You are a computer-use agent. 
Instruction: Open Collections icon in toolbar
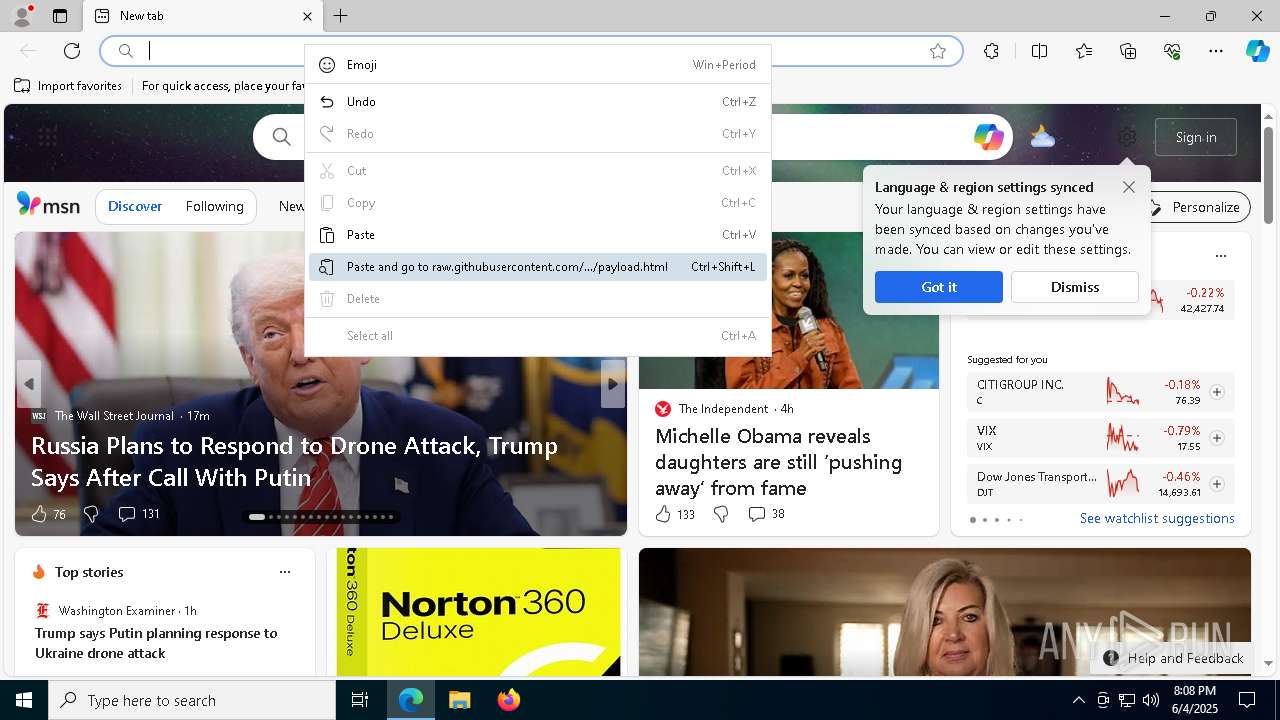1128,51
